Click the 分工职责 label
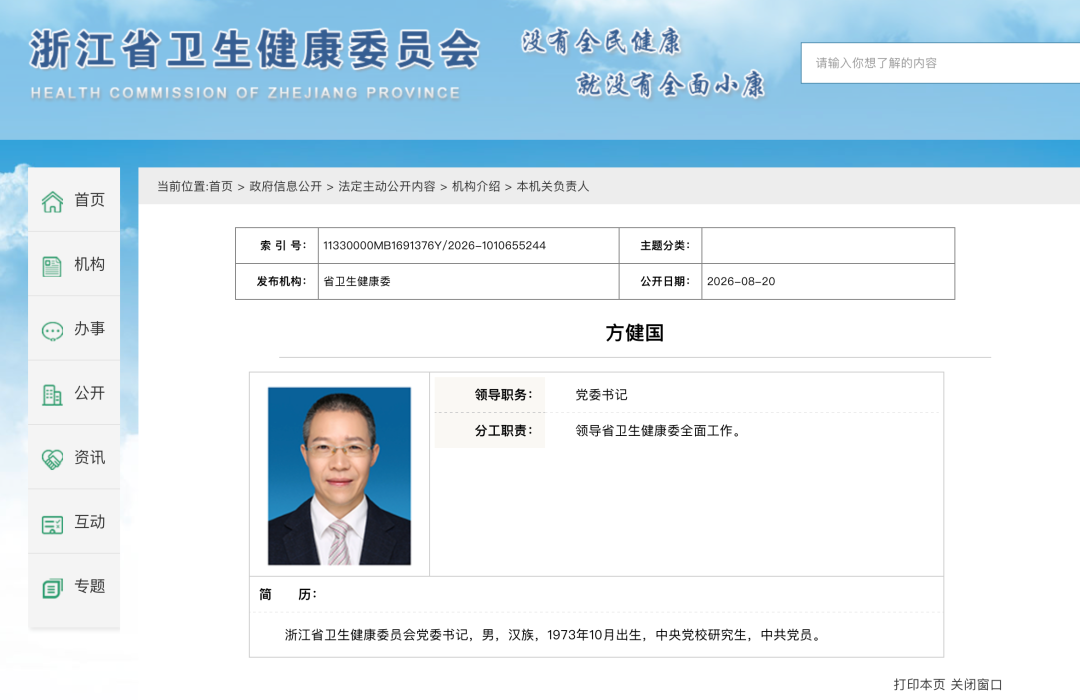This screenshot has height=700, width=1080. tap(503, 431)
